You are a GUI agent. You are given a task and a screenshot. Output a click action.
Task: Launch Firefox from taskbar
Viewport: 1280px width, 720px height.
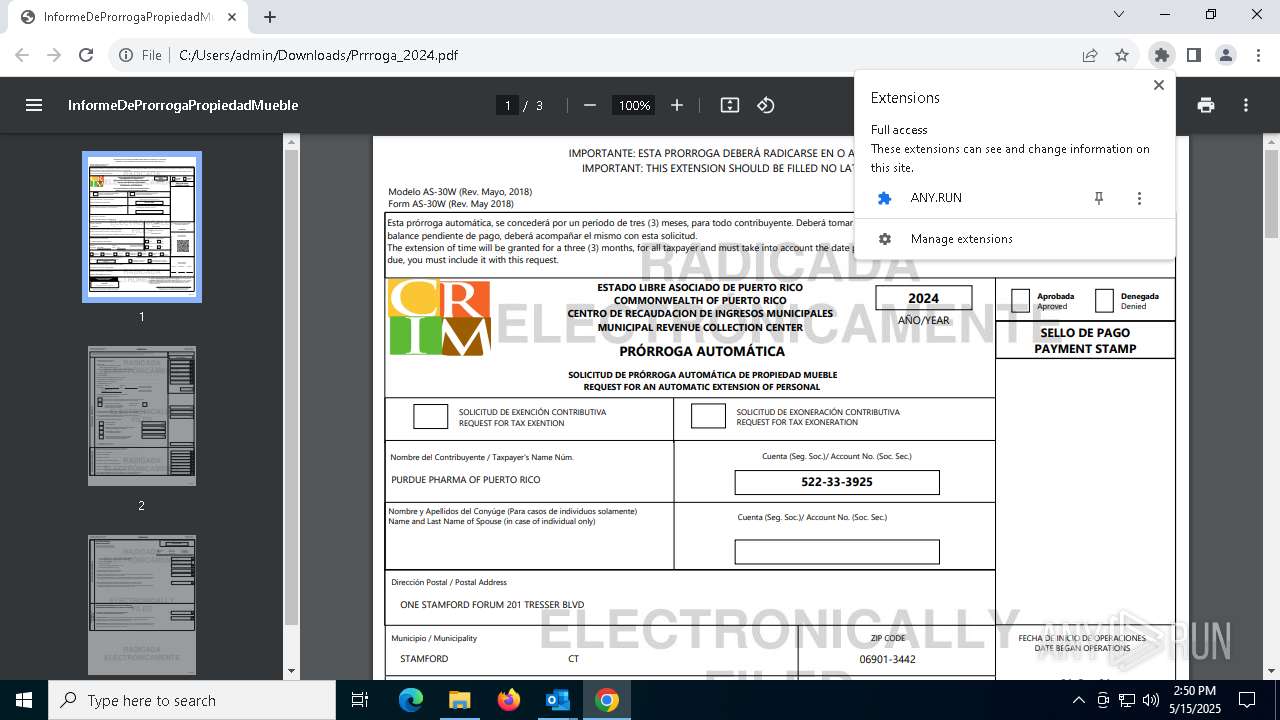pyautogui.click(x=508, y=700)
